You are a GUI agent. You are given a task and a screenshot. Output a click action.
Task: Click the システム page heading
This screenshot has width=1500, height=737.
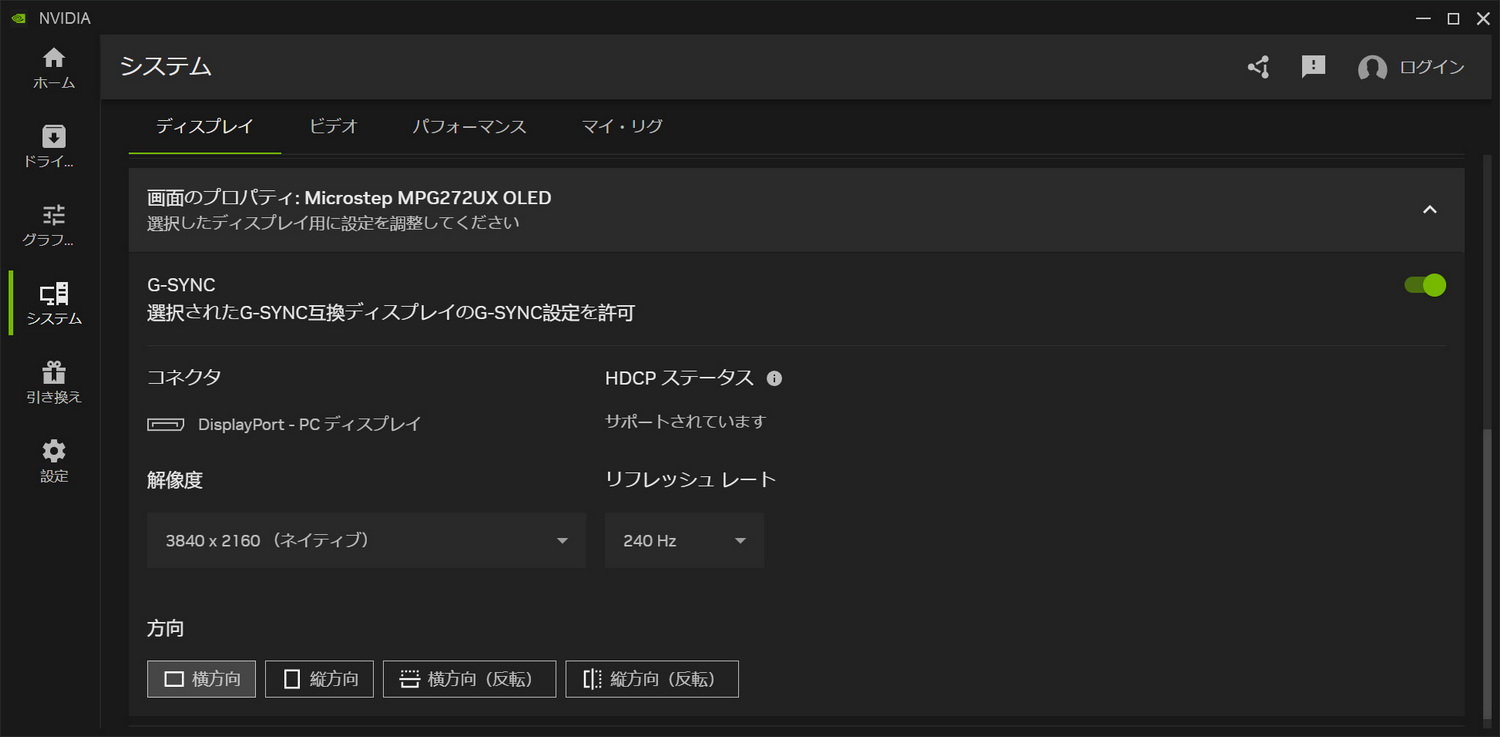166,67
